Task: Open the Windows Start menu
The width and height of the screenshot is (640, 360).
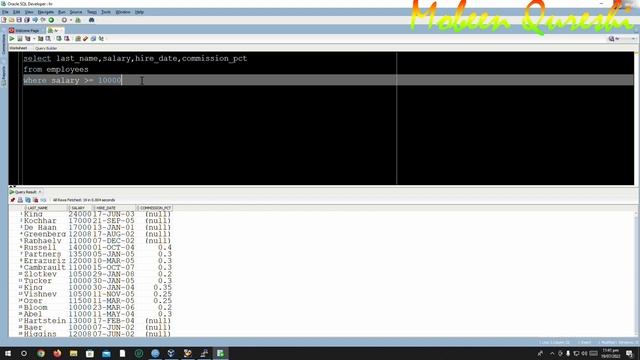Action: (x=8, y=353)
